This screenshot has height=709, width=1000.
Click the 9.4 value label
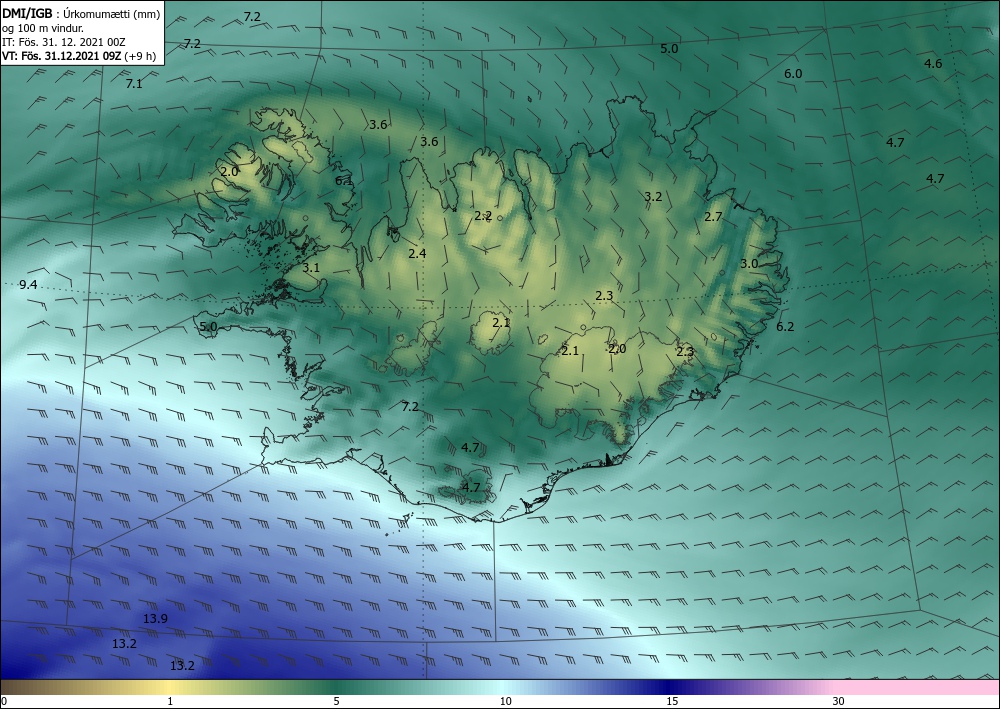coord(28,285)
